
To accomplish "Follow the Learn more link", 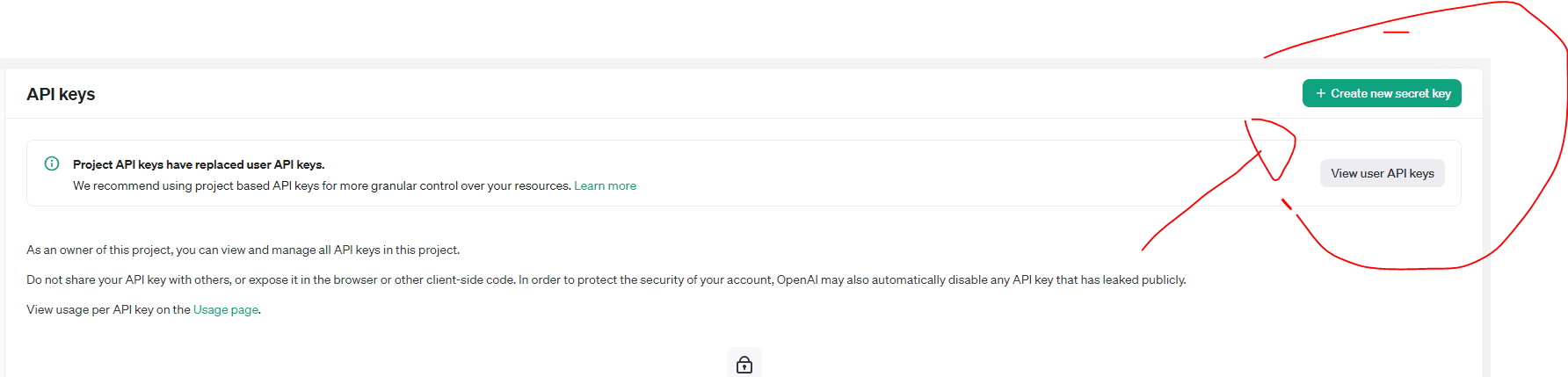I will 605,185.
